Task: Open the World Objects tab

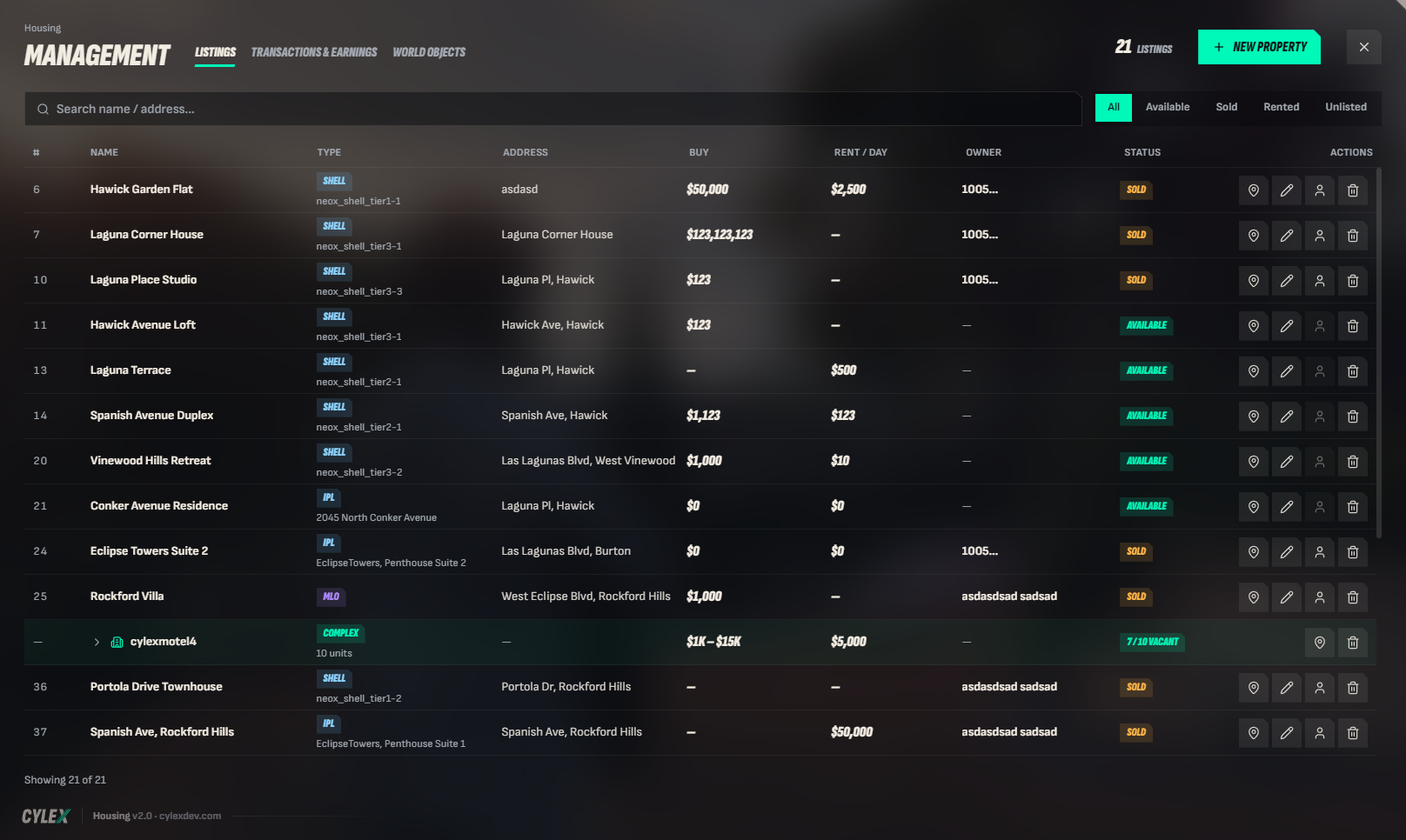Action: [x=429, y=52]
